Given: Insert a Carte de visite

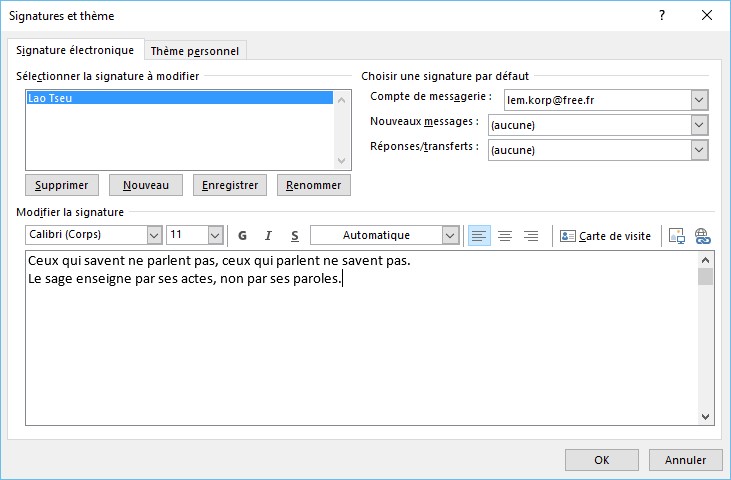Looking at the screenshot, I should [x=605, y=236].
